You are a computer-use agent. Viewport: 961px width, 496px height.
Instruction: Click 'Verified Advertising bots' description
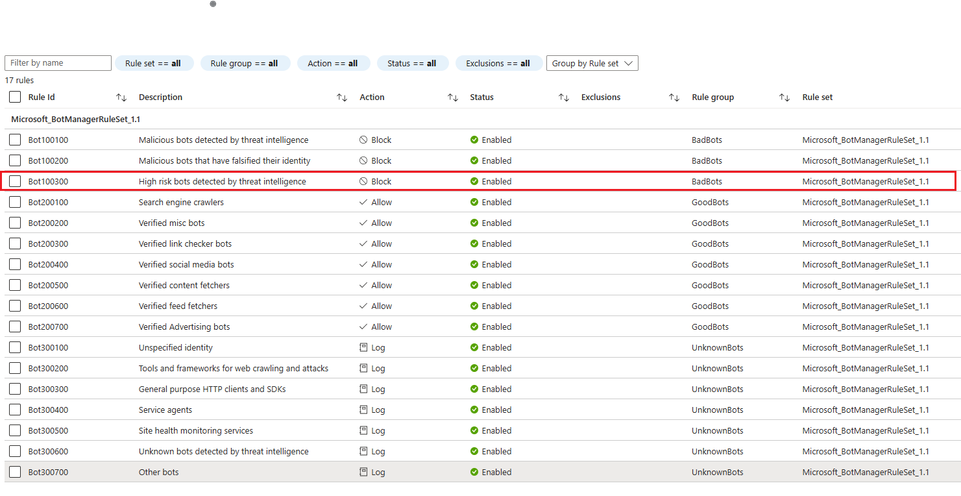184,327
